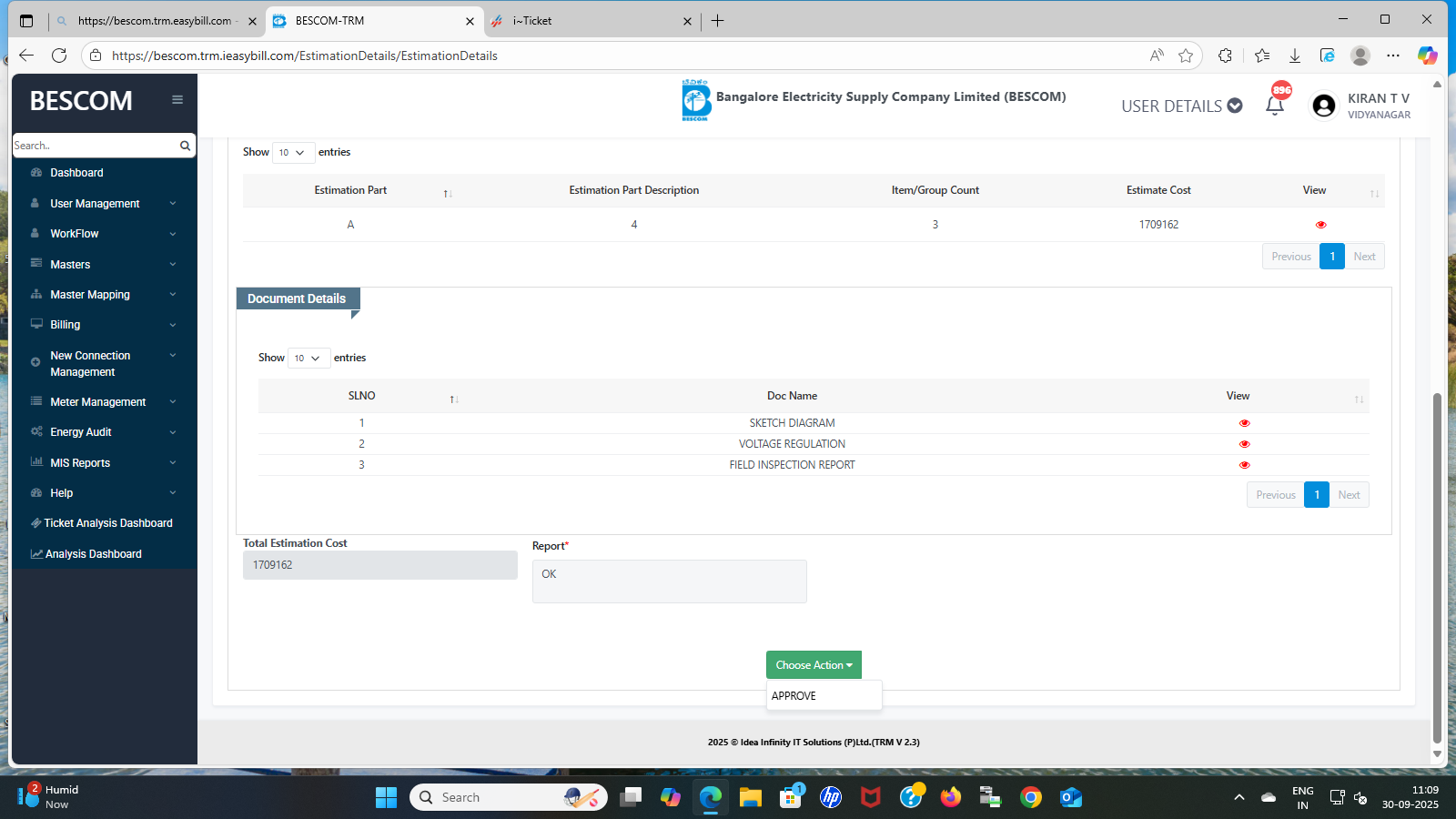
Task: Refresh the current page
Action: coord(59,56)
